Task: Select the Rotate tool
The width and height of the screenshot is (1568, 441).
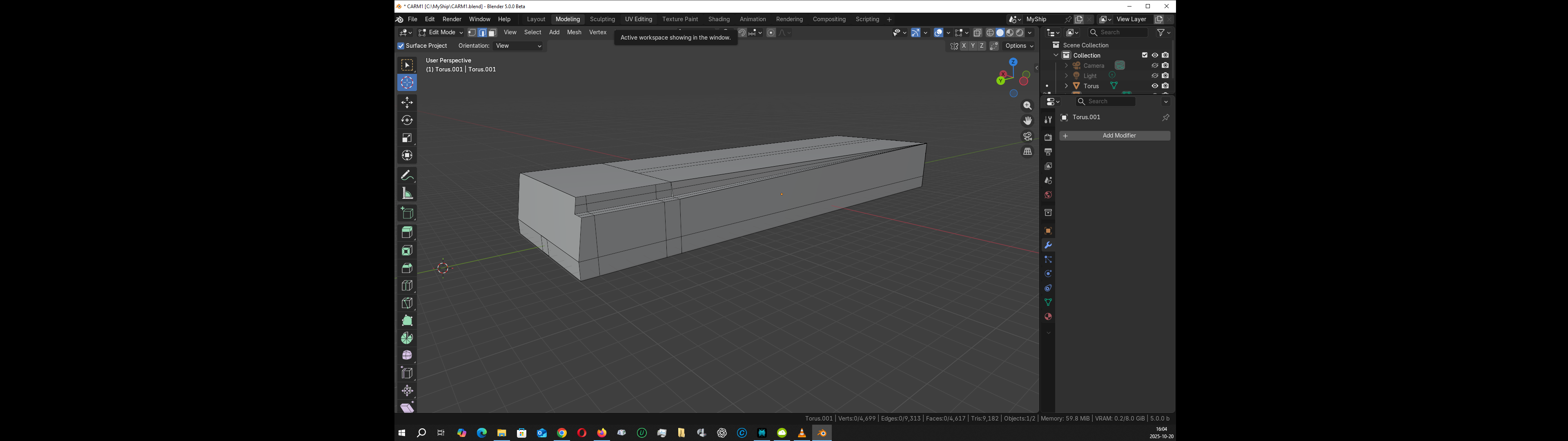Action: [x=407, y=120]
